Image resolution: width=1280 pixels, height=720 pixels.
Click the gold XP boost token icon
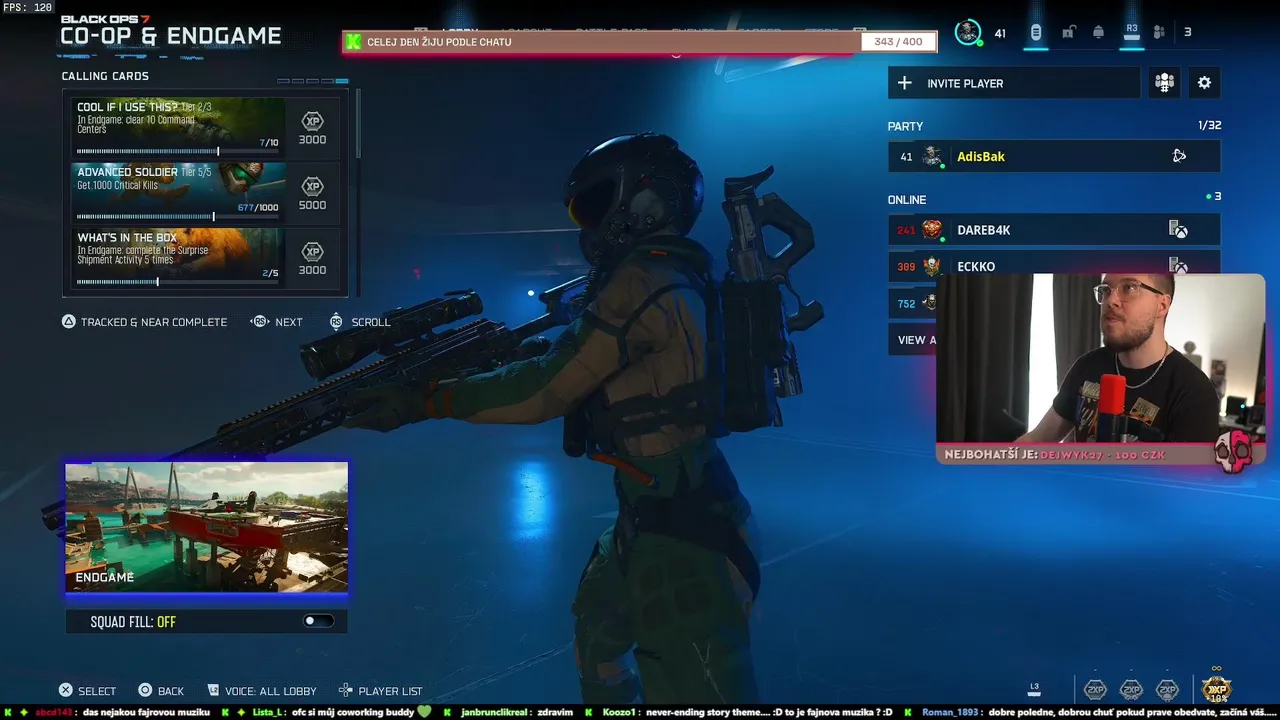(1216, 689)
